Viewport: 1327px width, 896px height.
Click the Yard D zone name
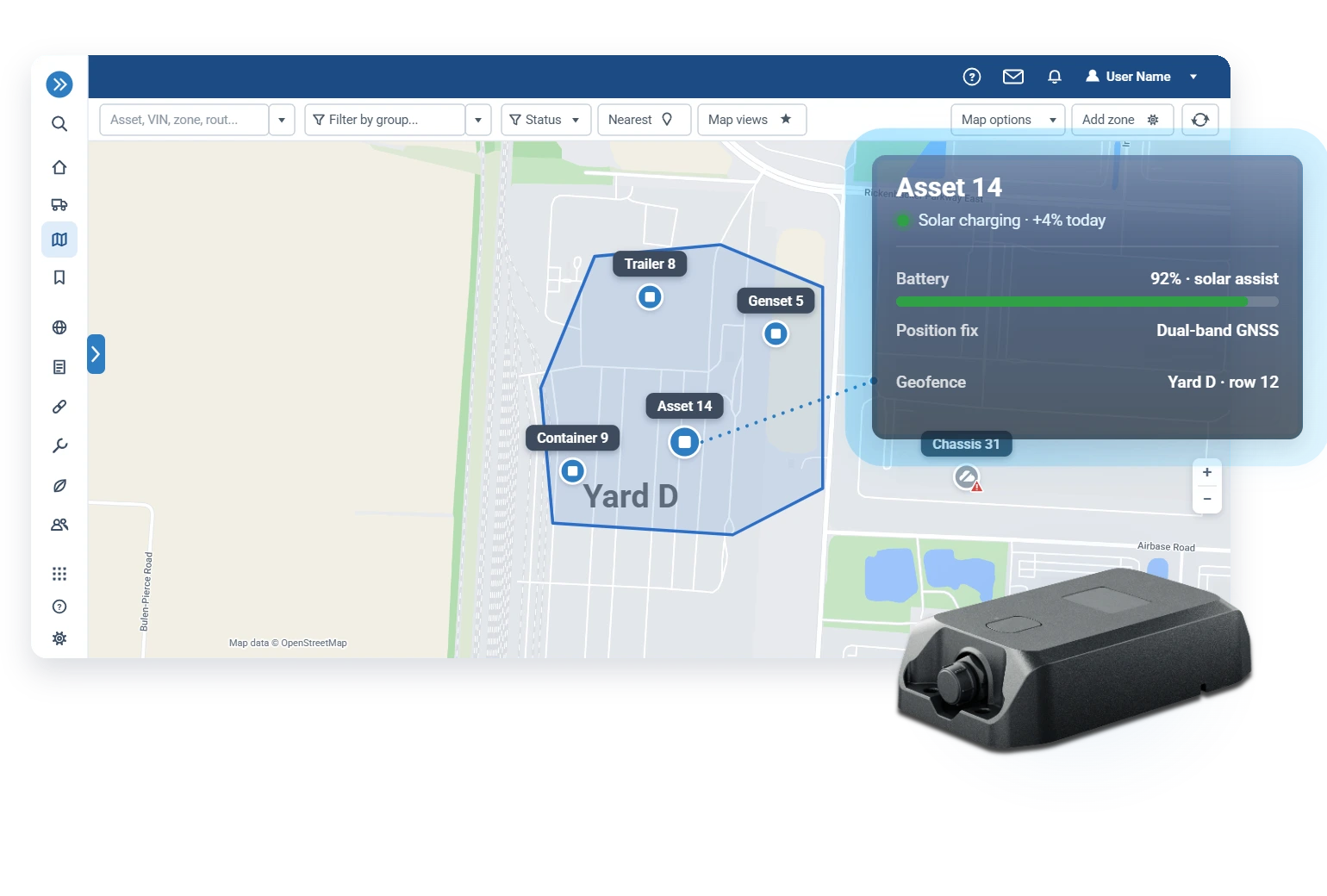pyautogui.click(x=631, y=496)
